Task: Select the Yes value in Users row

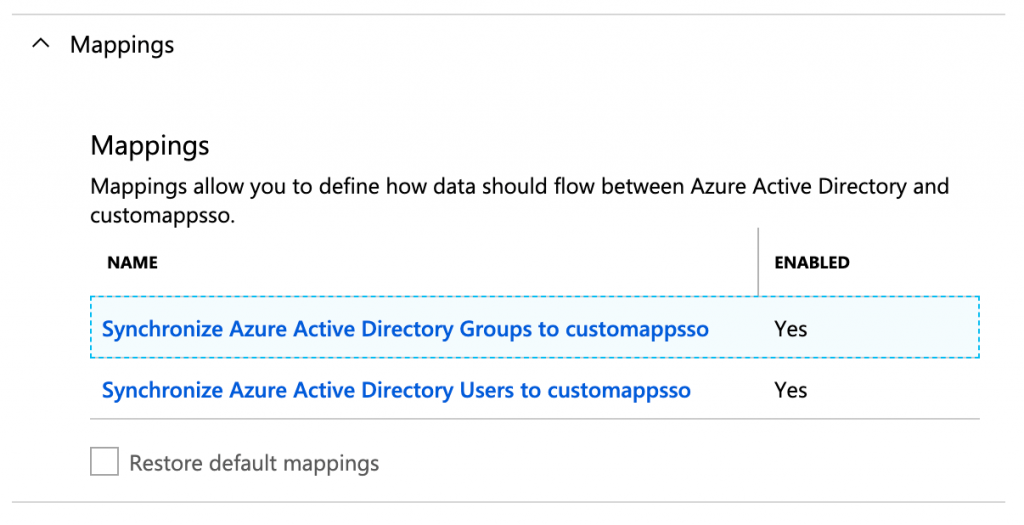Action: (790, 390)
